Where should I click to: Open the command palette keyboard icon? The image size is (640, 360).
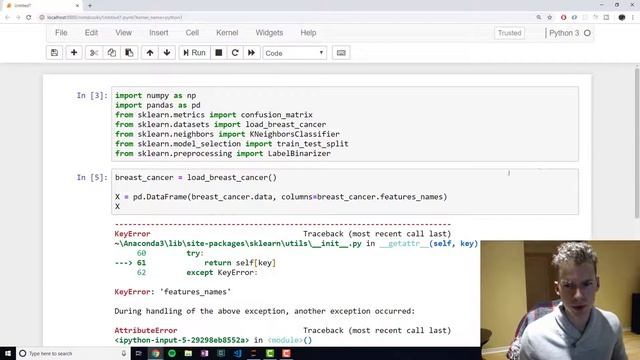click(341, 53)
